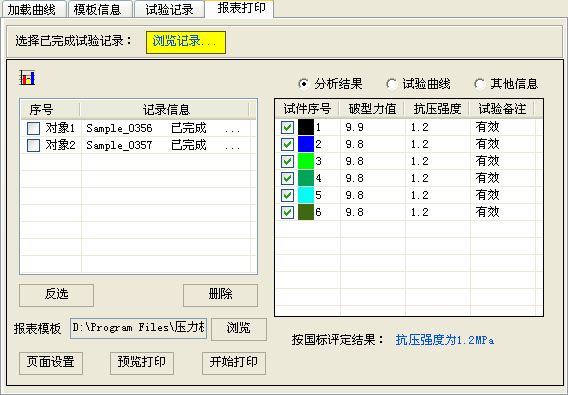This screenshot has height=395, width=568.
Task: Click the 报表模板 path input field
Action: coord(138,328)
